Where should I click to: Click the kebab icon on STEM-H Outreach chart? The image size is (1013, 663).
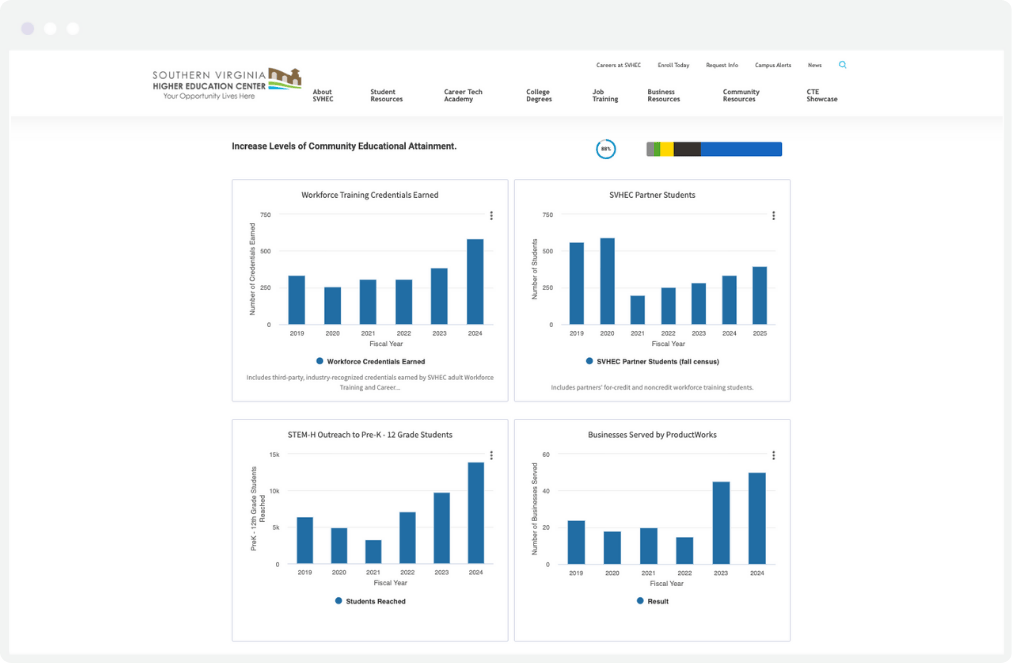pyautogui.click(x=492, y=454)
